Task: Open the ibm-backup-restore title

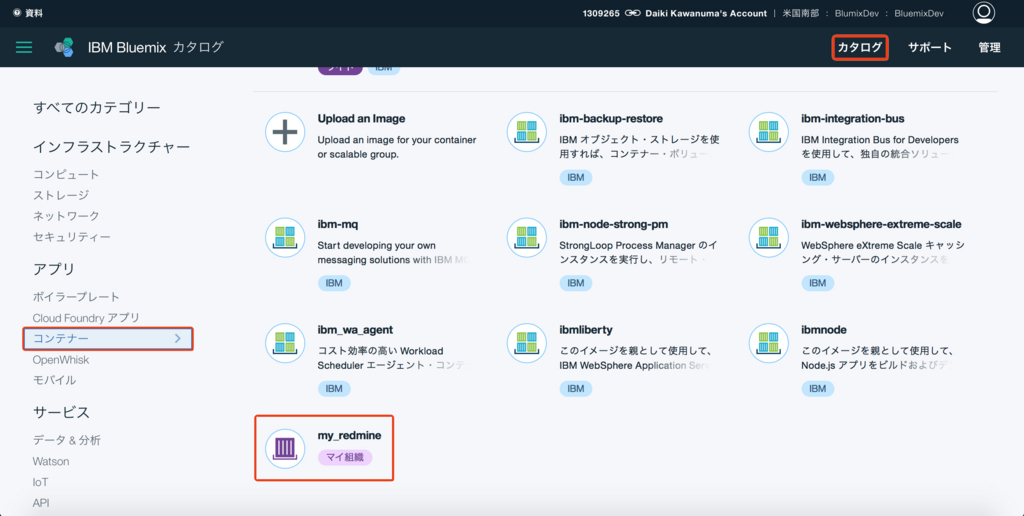Action: [x=611, y=119]
